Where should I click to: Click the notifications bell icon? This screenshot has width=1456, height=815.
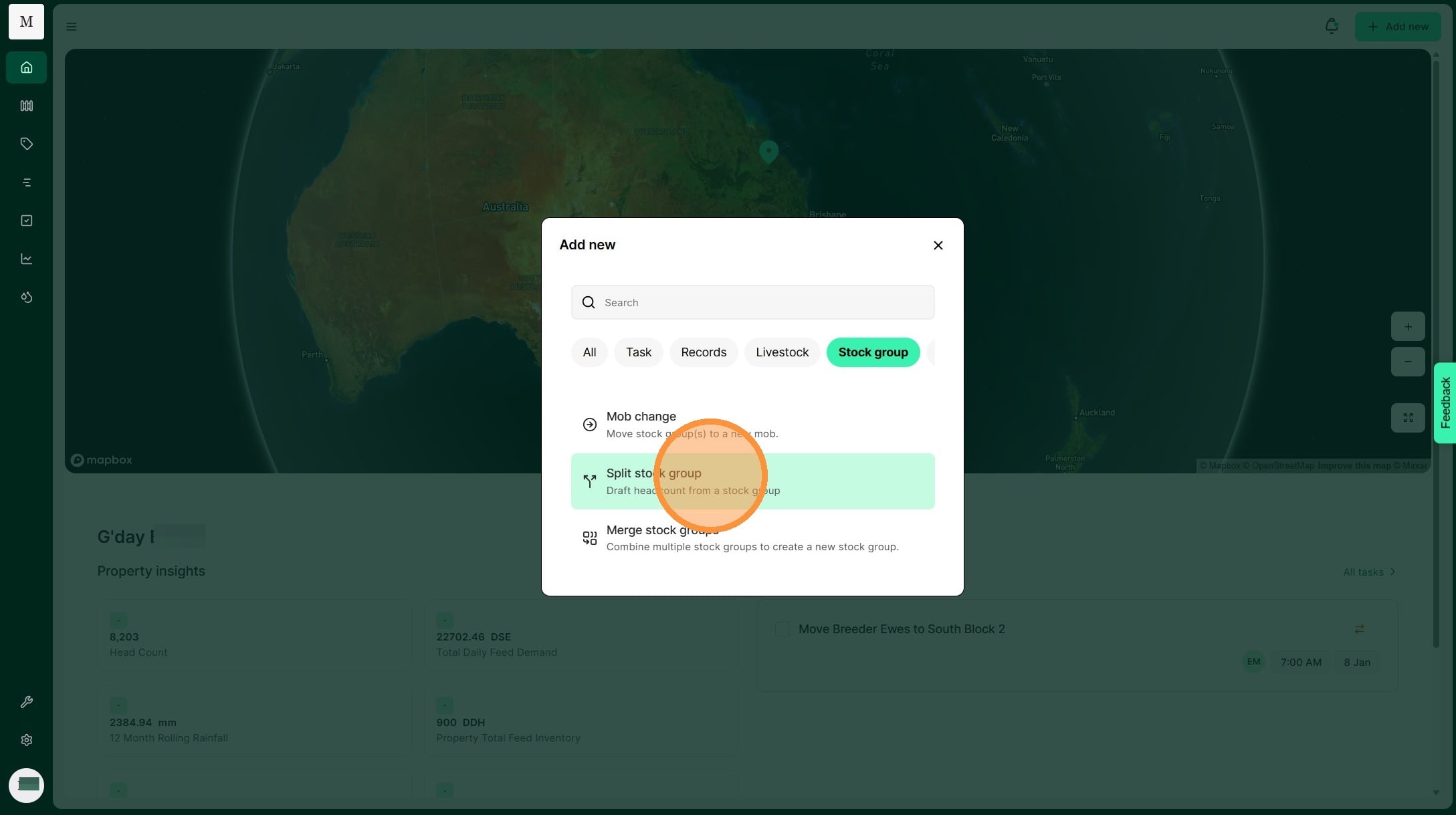click(1331, 26)
